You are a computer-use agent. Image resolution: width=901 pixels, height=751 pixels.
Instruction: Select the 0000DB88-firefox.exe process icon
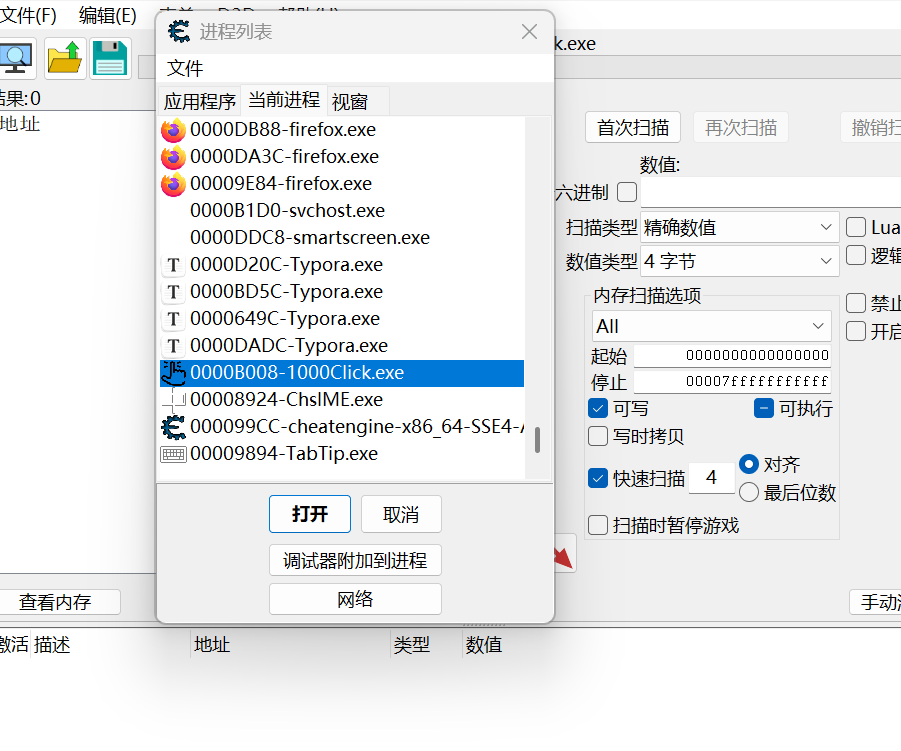pos(173,130)
